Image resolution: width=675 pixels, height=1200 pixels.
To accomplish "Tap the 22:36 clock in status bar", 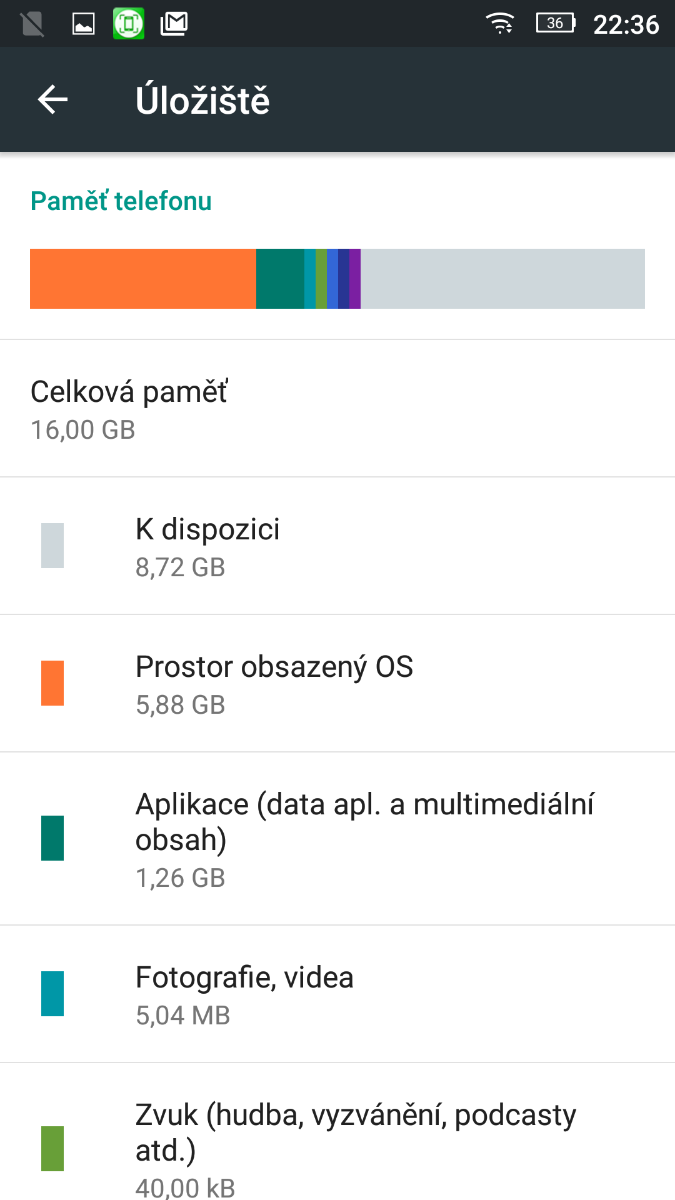I will coord(626,24).
